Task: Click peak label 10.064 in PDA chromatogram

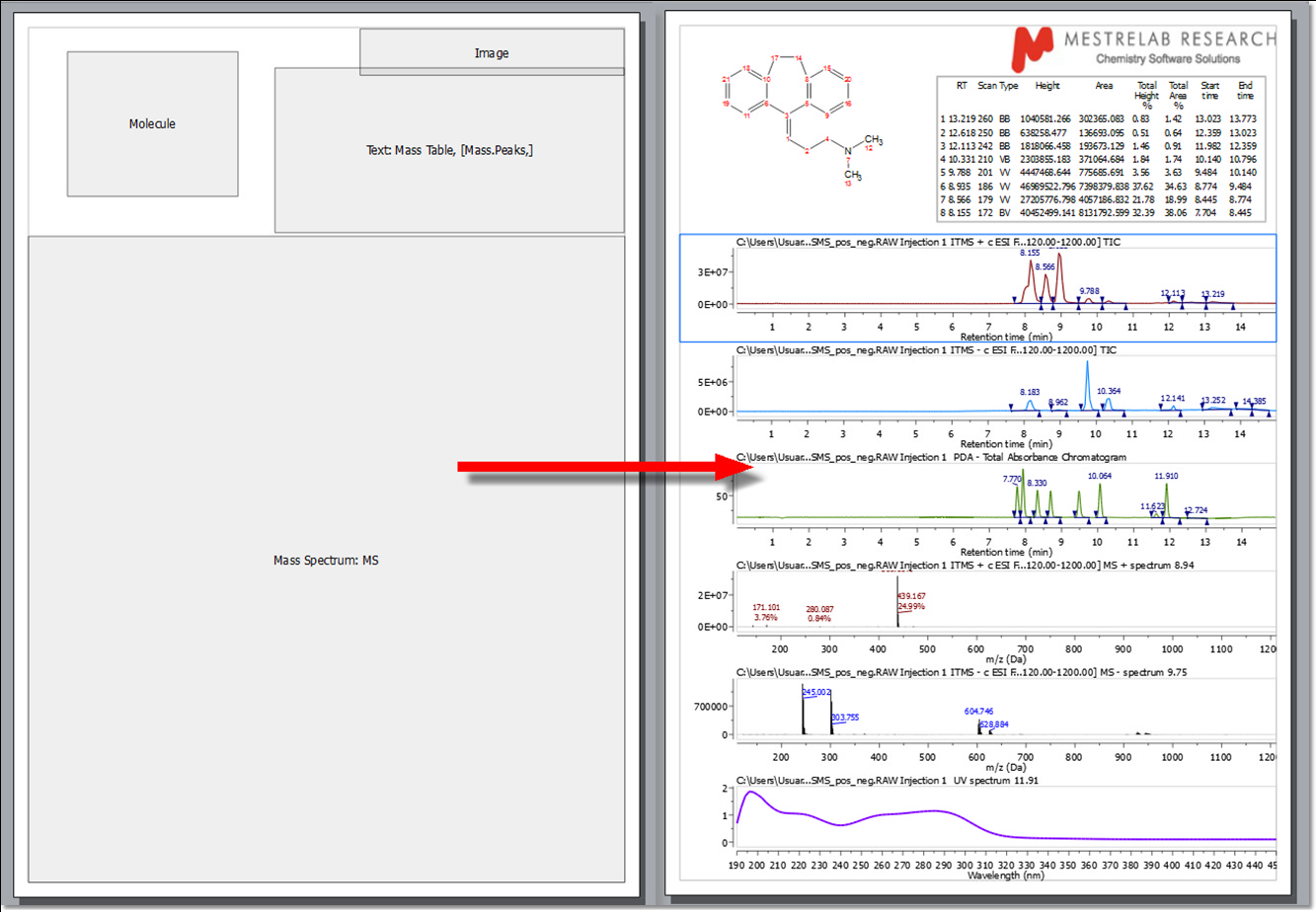Action: [1100, 476]
